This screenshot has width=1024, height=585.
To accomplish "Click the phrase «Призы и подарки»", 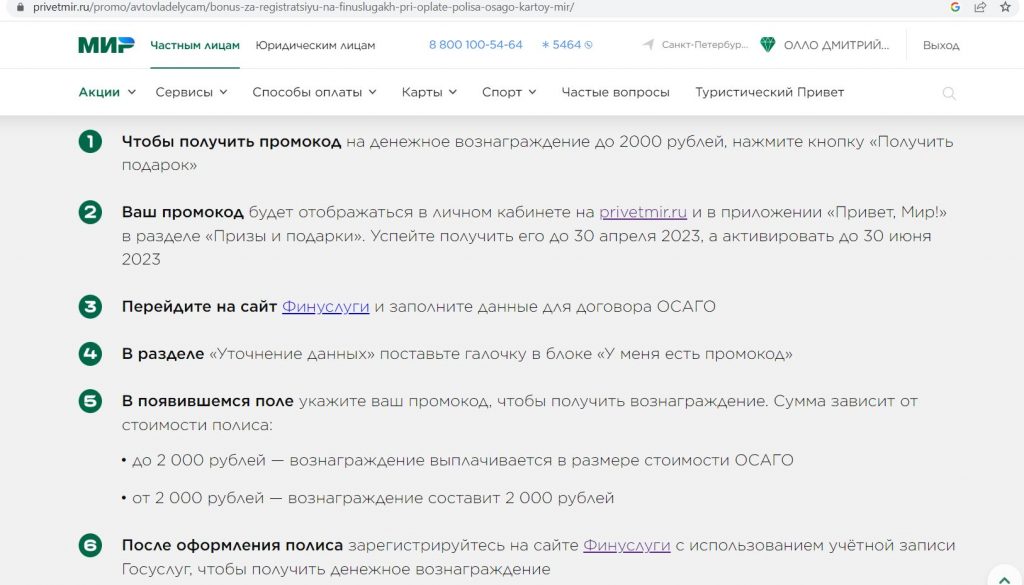I will coord(285,236).
